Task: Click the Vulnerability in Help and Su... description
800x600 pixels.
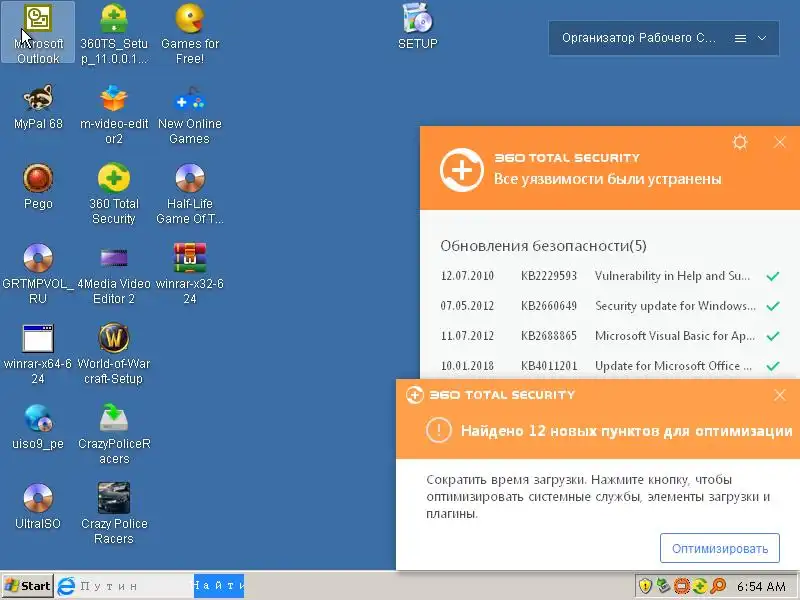Action: click(672, 276)
